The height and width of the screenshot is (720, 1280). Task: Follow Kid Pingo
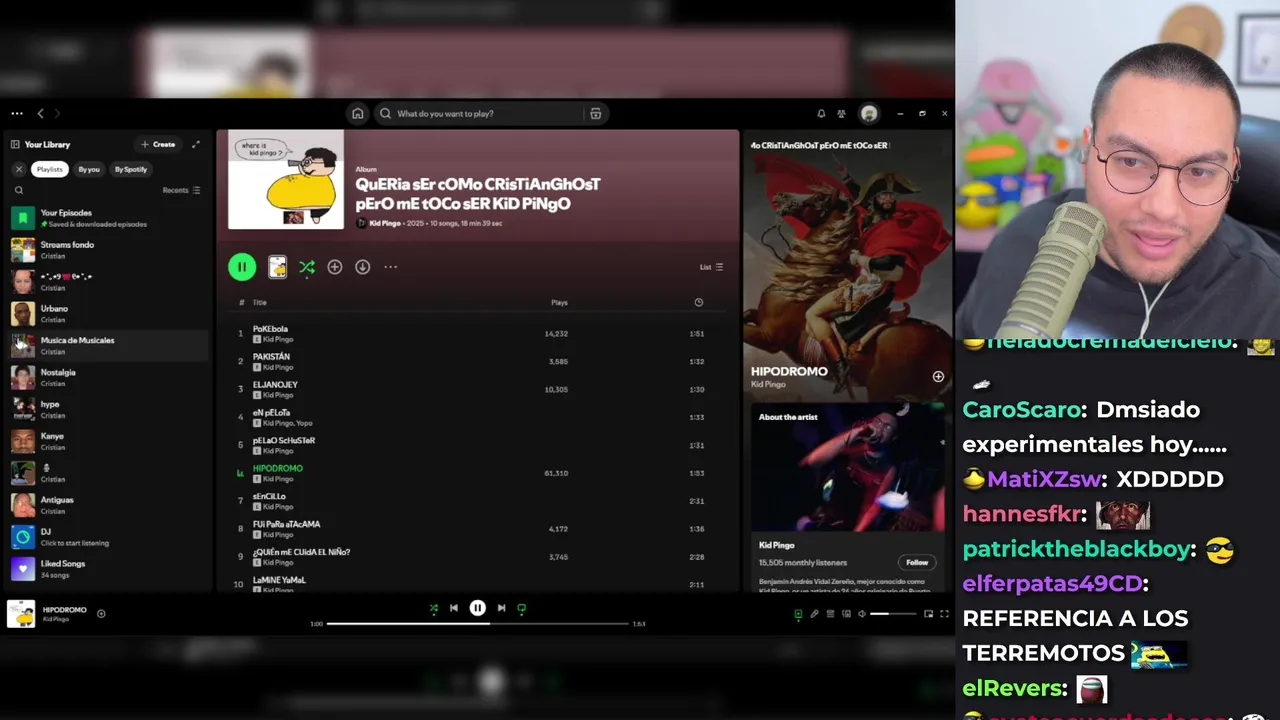coord(917,562)
